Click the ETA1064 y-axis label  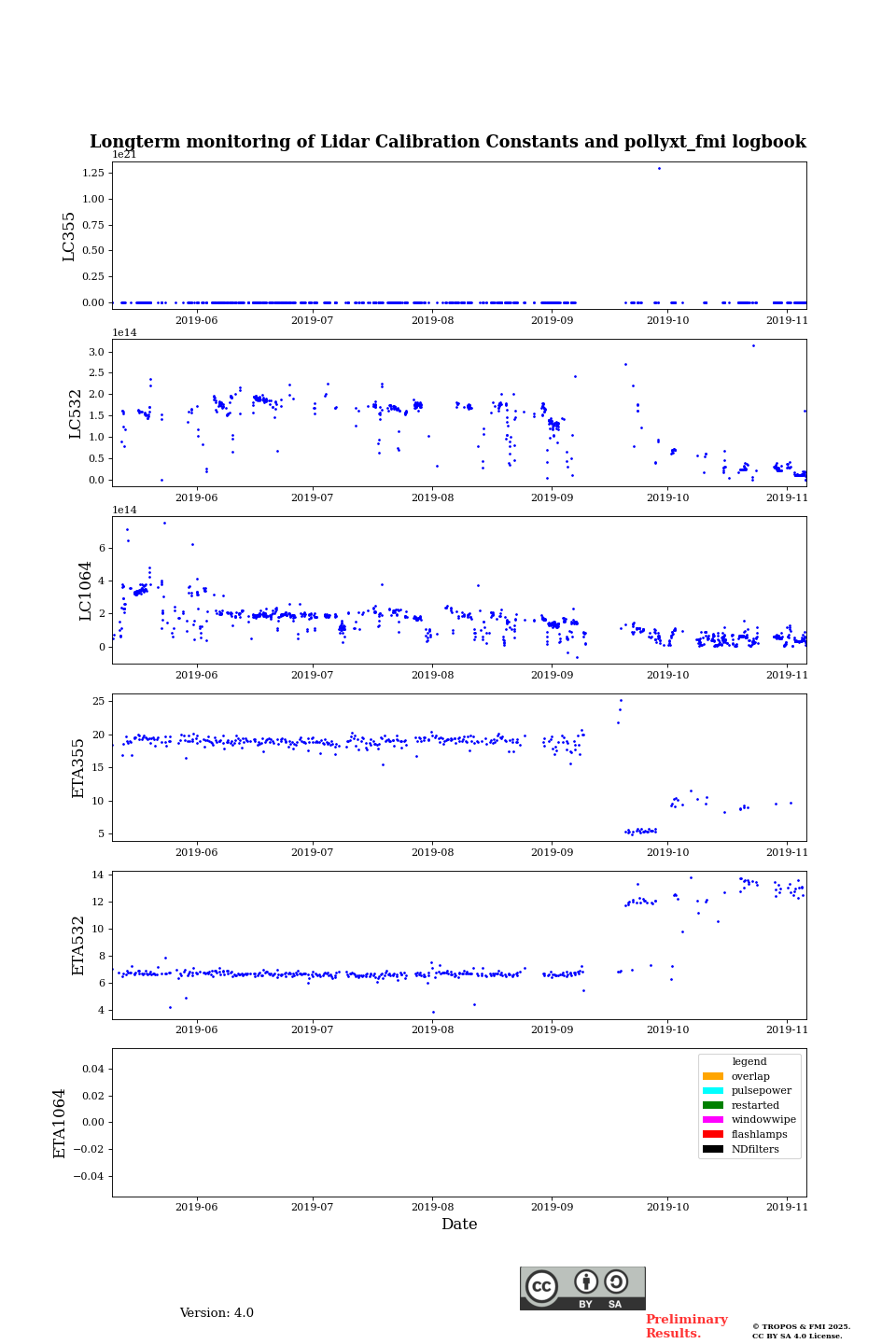coord(60,1123)
